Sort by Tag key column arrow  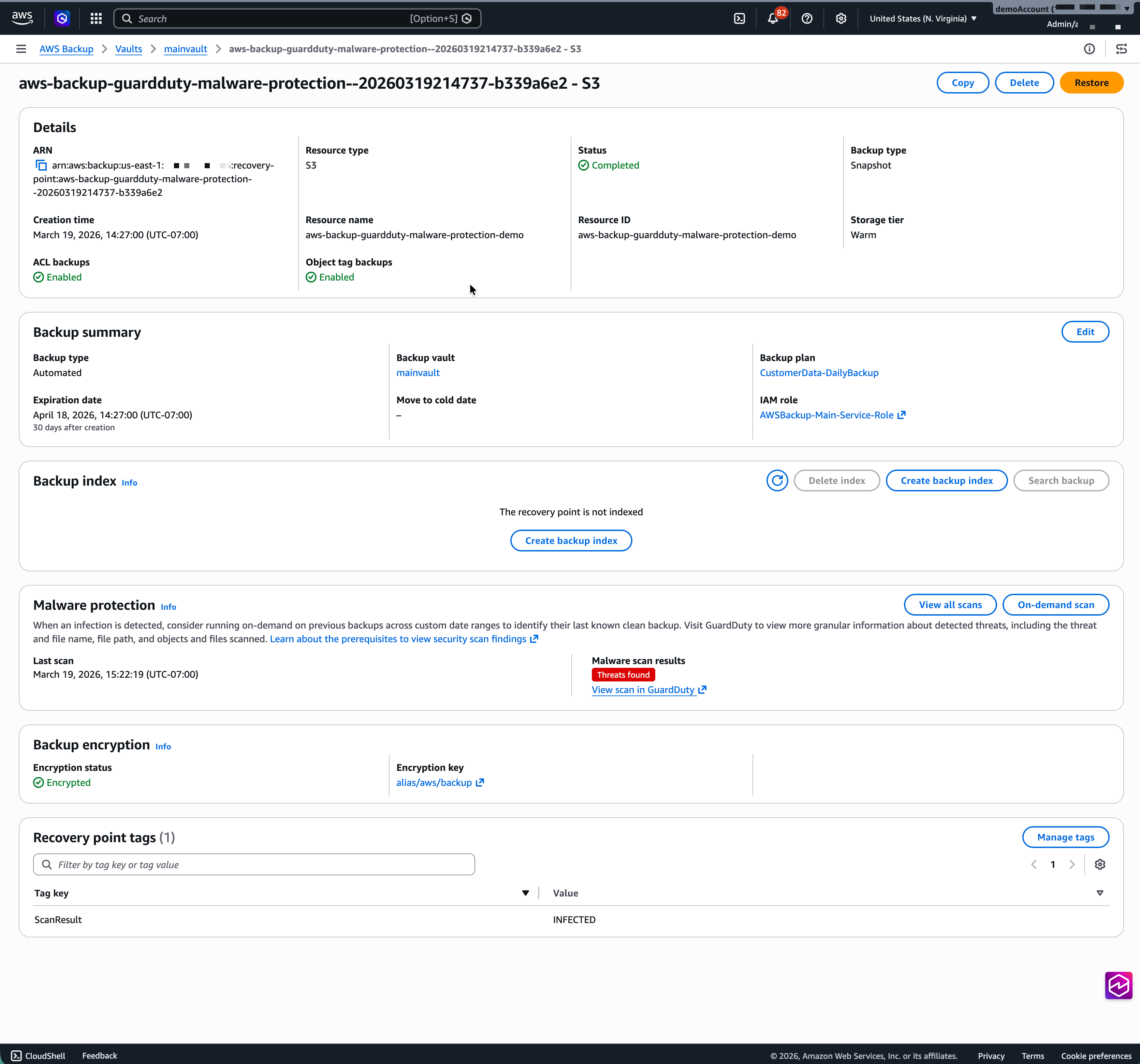(525, 893)
